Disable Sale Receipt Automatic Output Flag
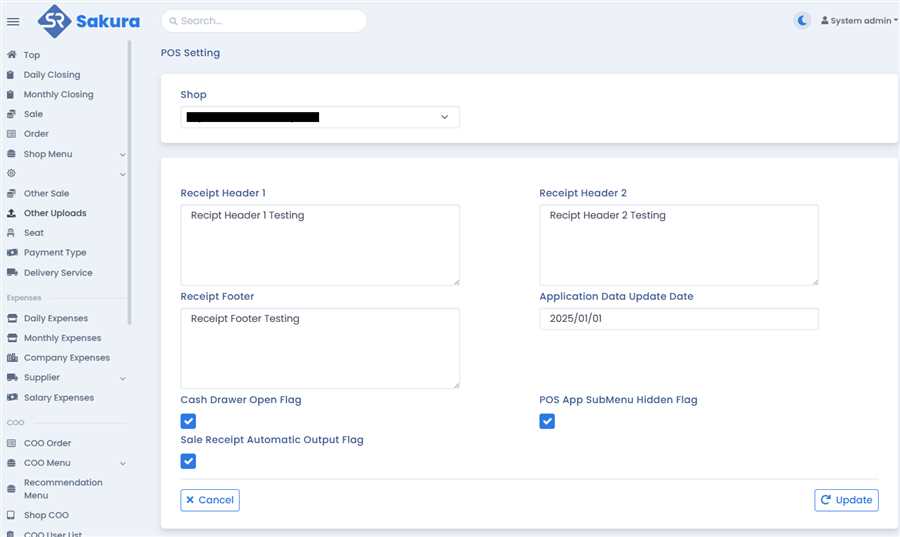The height and width of the screenshot is (537, 900). pos(188,461)
